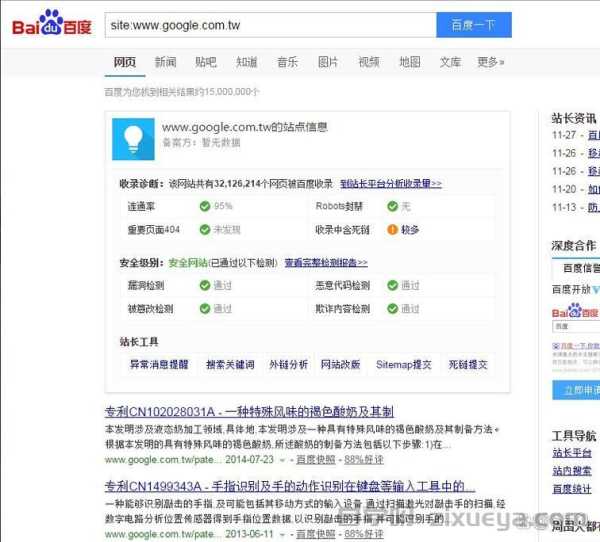Open 88%好评 link for 2014-07-23 result
The width and height of the screenshot is (600, 542).
[364, 460]
